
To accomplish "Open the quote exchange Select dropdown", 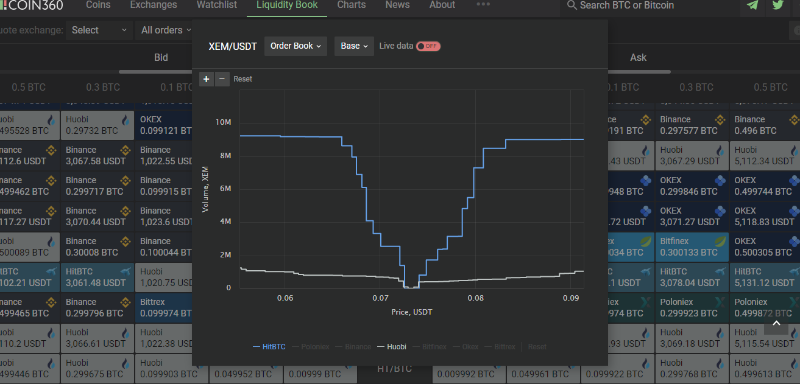I will pos(99,31).
